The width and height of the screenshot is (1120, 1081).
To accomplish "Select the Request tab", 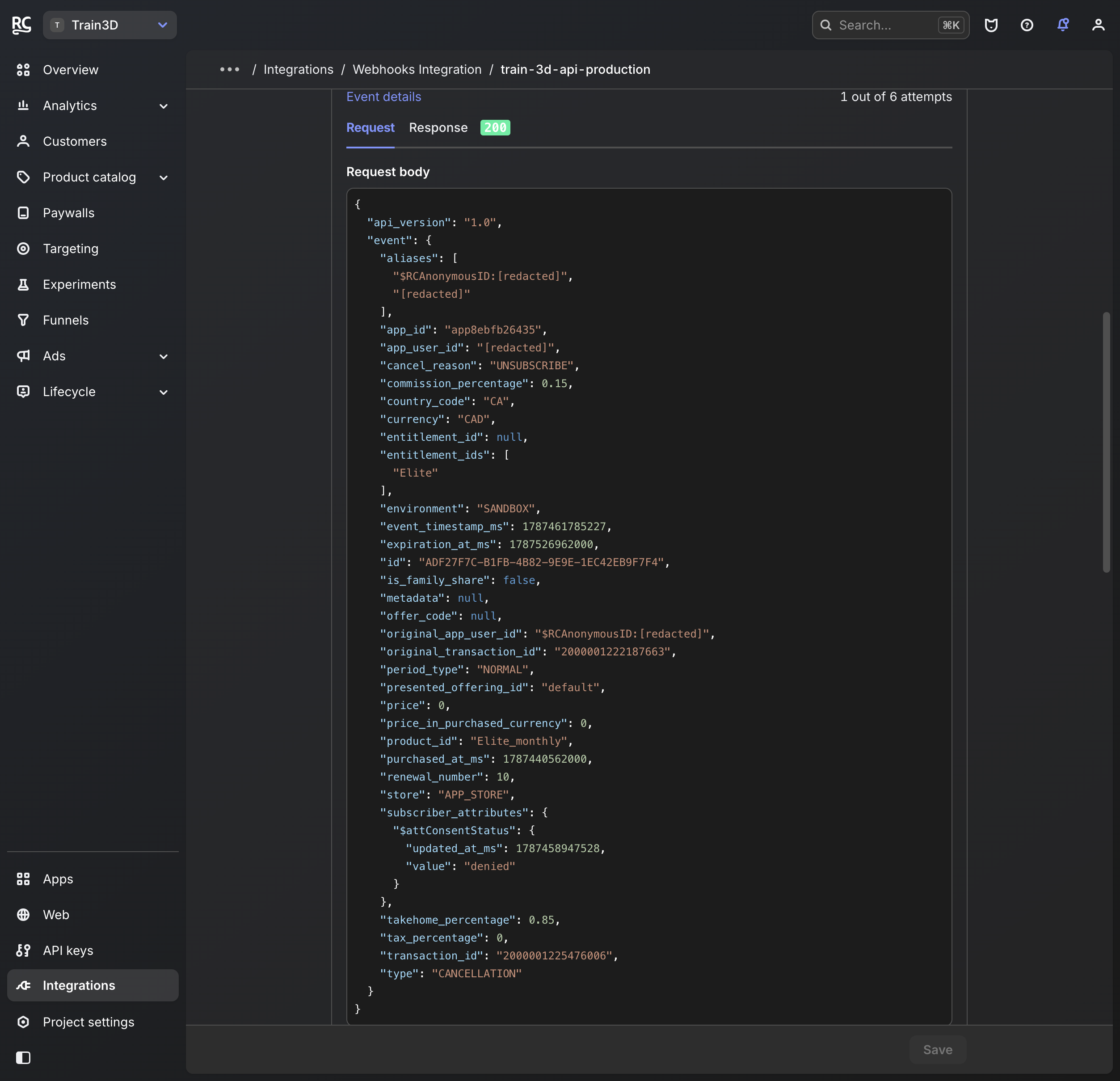I will pyautogui.click(x=371, y=127).
